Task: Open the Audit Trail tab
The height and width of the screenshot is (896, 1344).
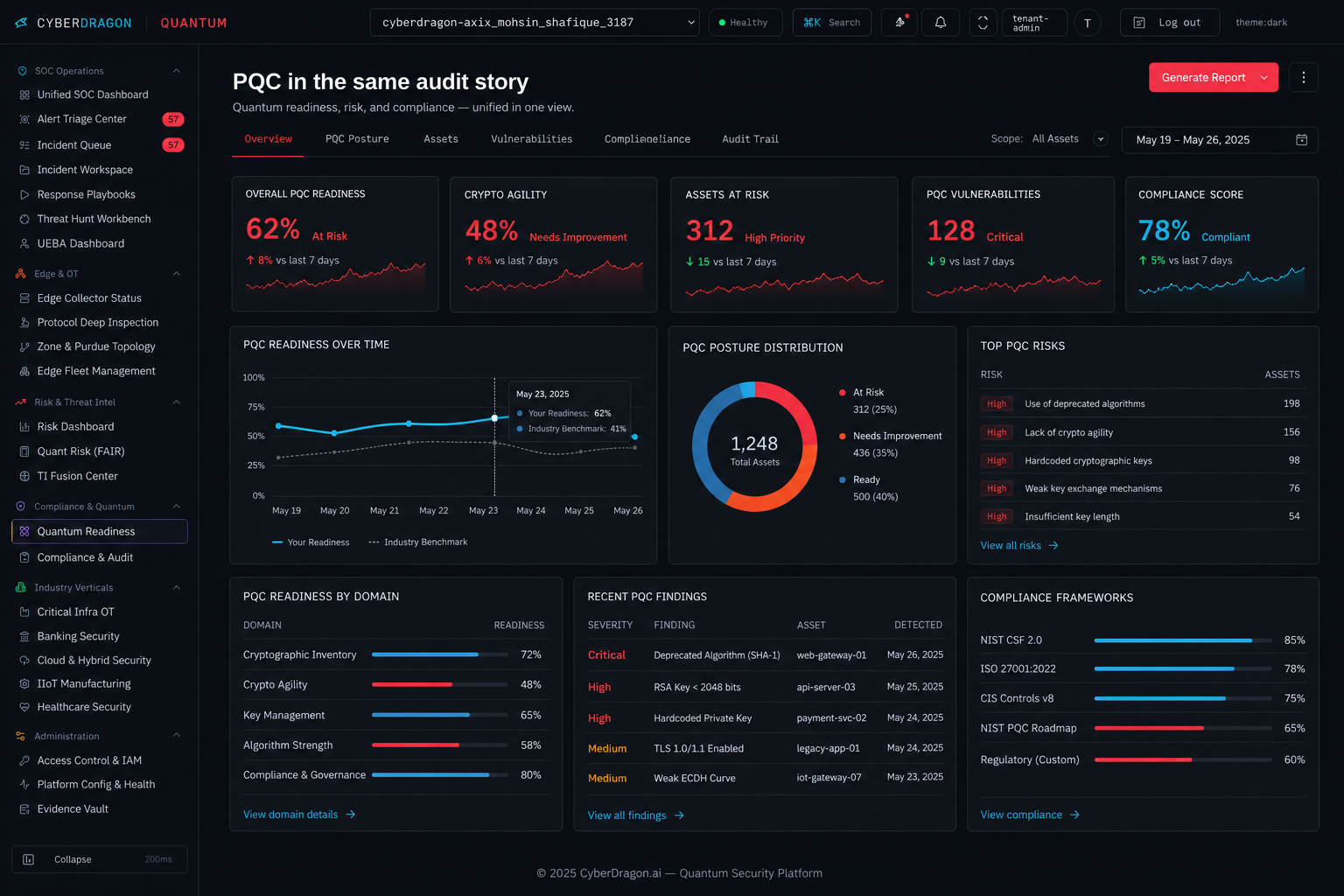Action: click(750, 139)
